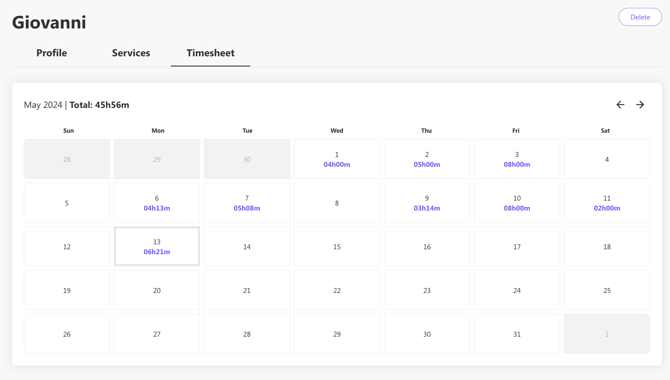Click the Delete button
Viewport: 670px width, 380px height.
640,17
